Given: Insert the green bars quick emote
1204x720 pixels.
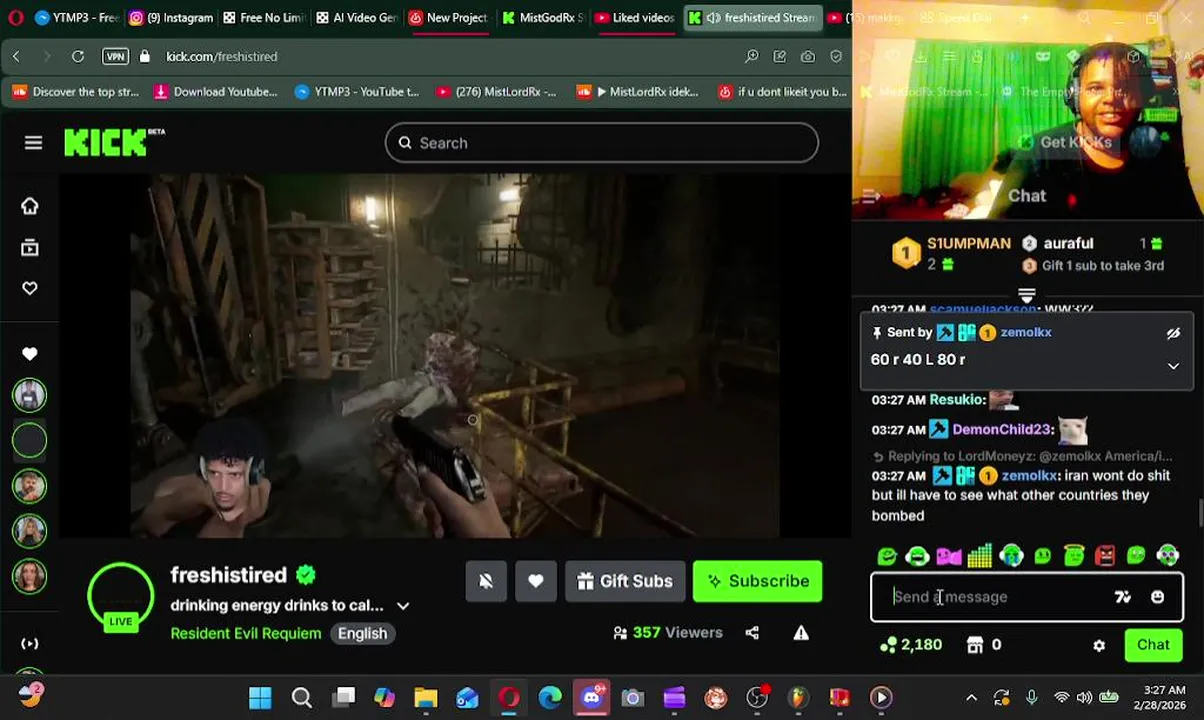Looking at the screenshot, I should point(980,556).
